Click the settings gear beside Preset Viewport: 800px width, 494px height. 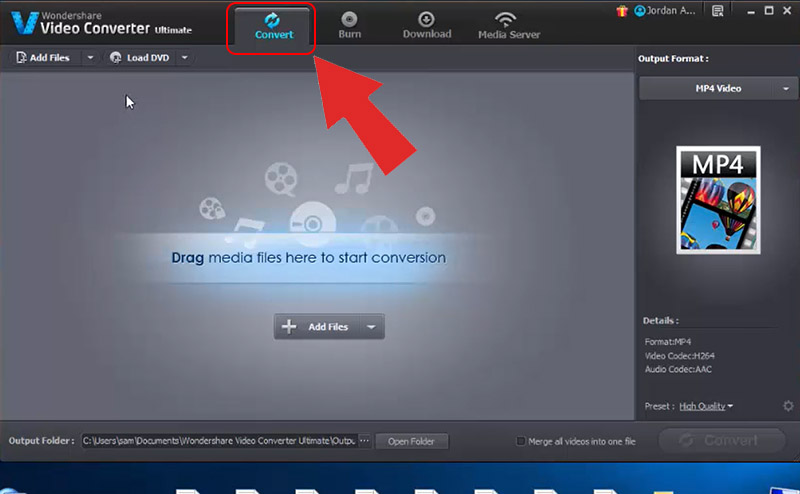[x=788, y=406]
